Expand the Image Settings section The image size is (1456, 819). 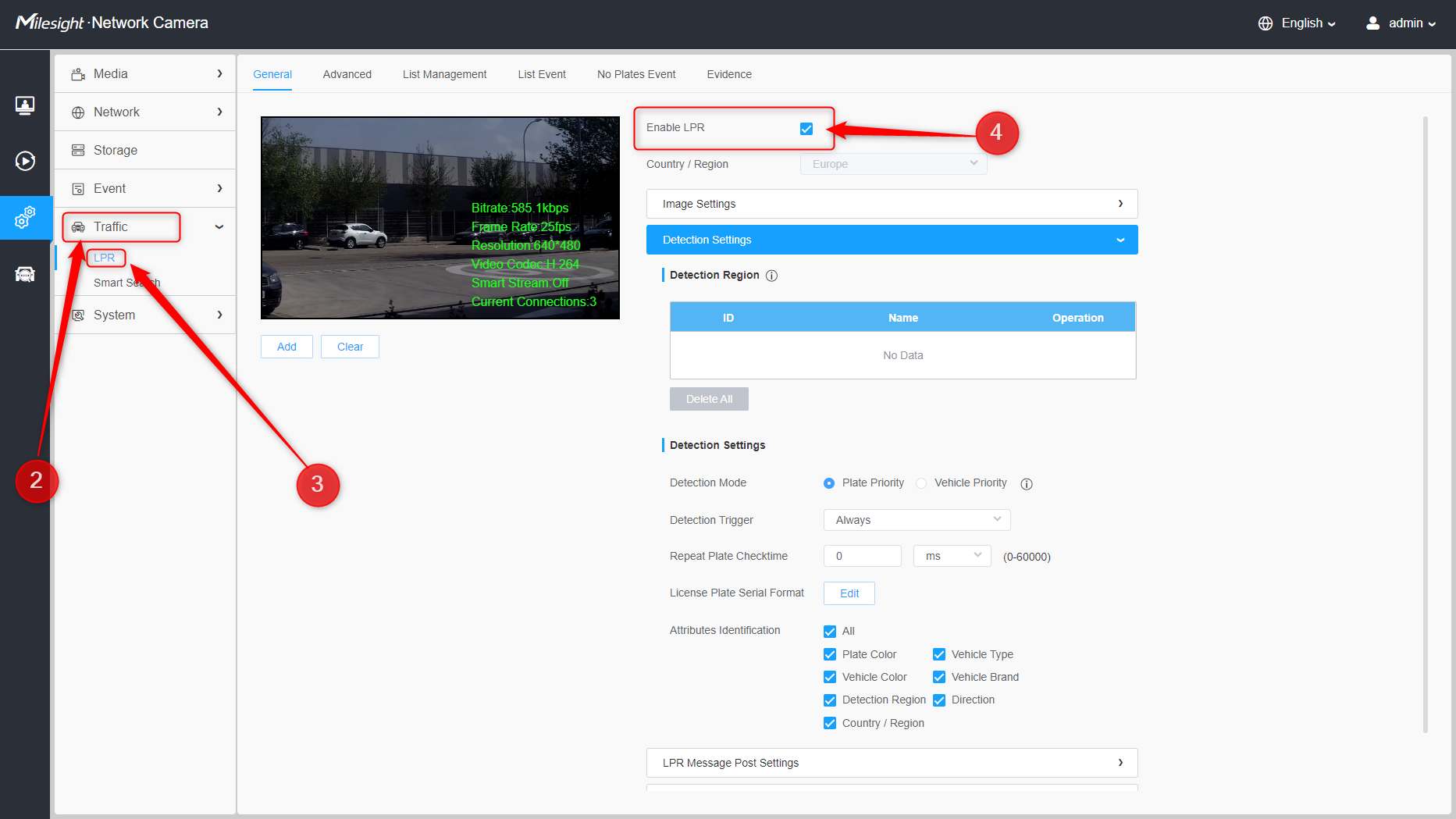(892, 204)
